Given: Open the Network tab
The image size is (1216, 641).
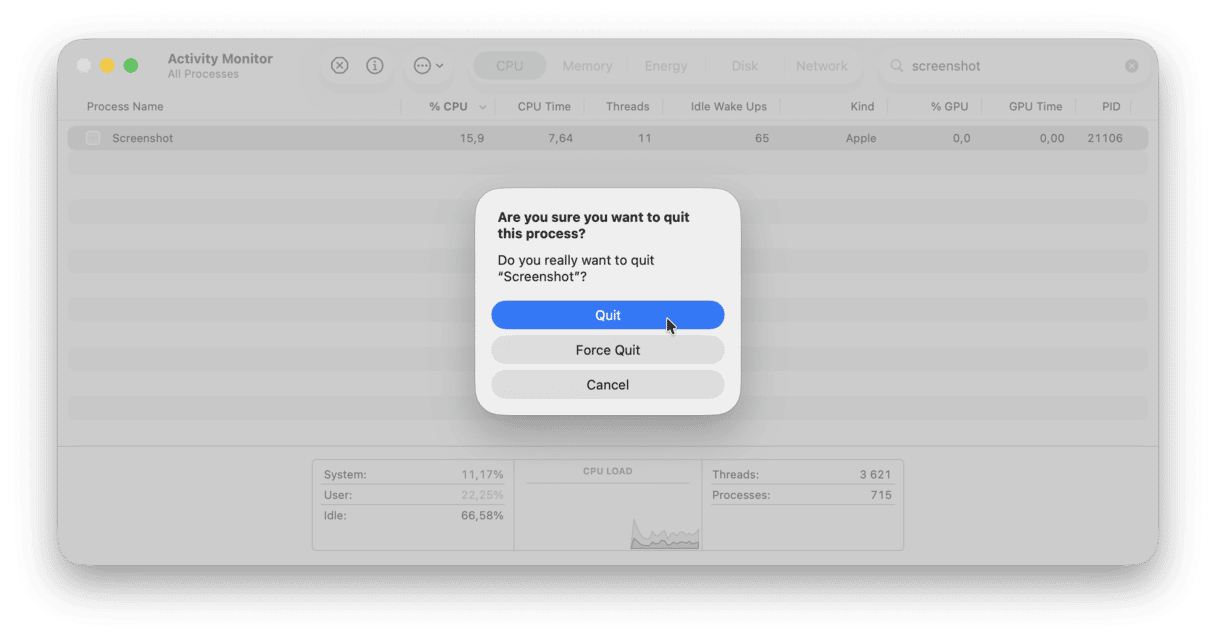Looking at the screenshot, I should 822,65.
